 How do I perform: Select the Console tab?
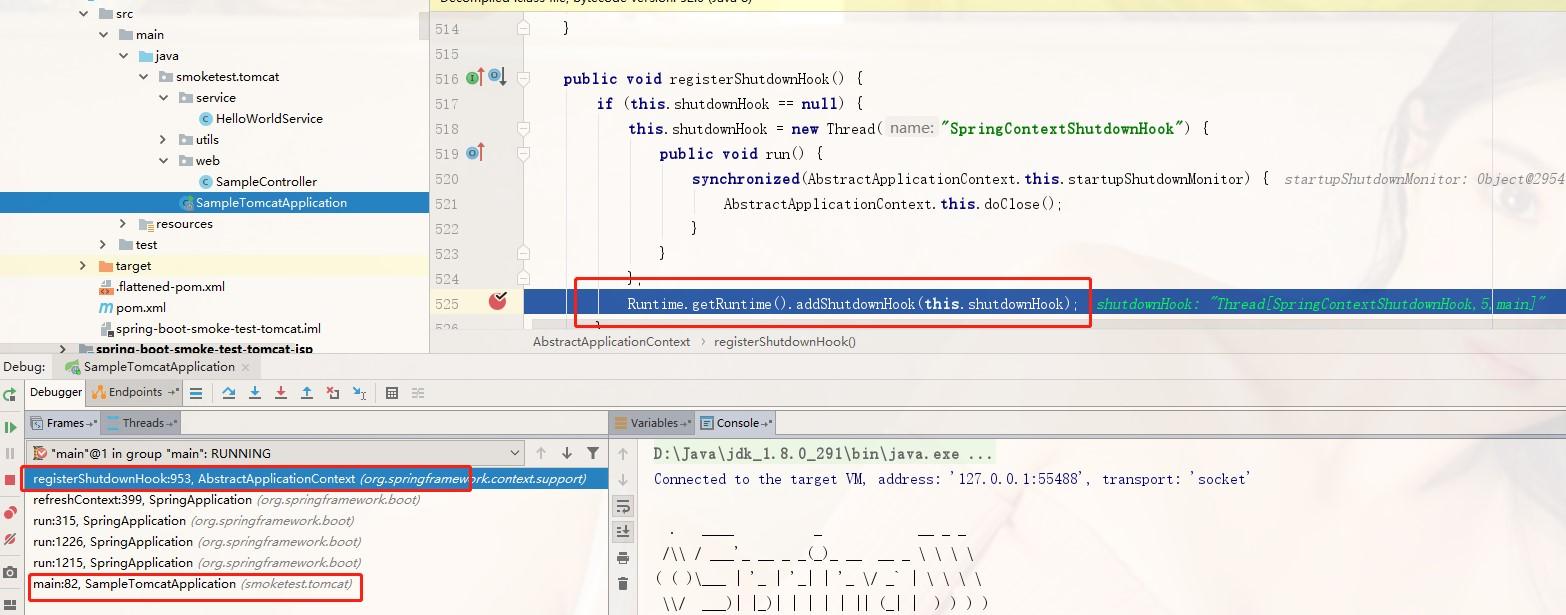[738, 423]
